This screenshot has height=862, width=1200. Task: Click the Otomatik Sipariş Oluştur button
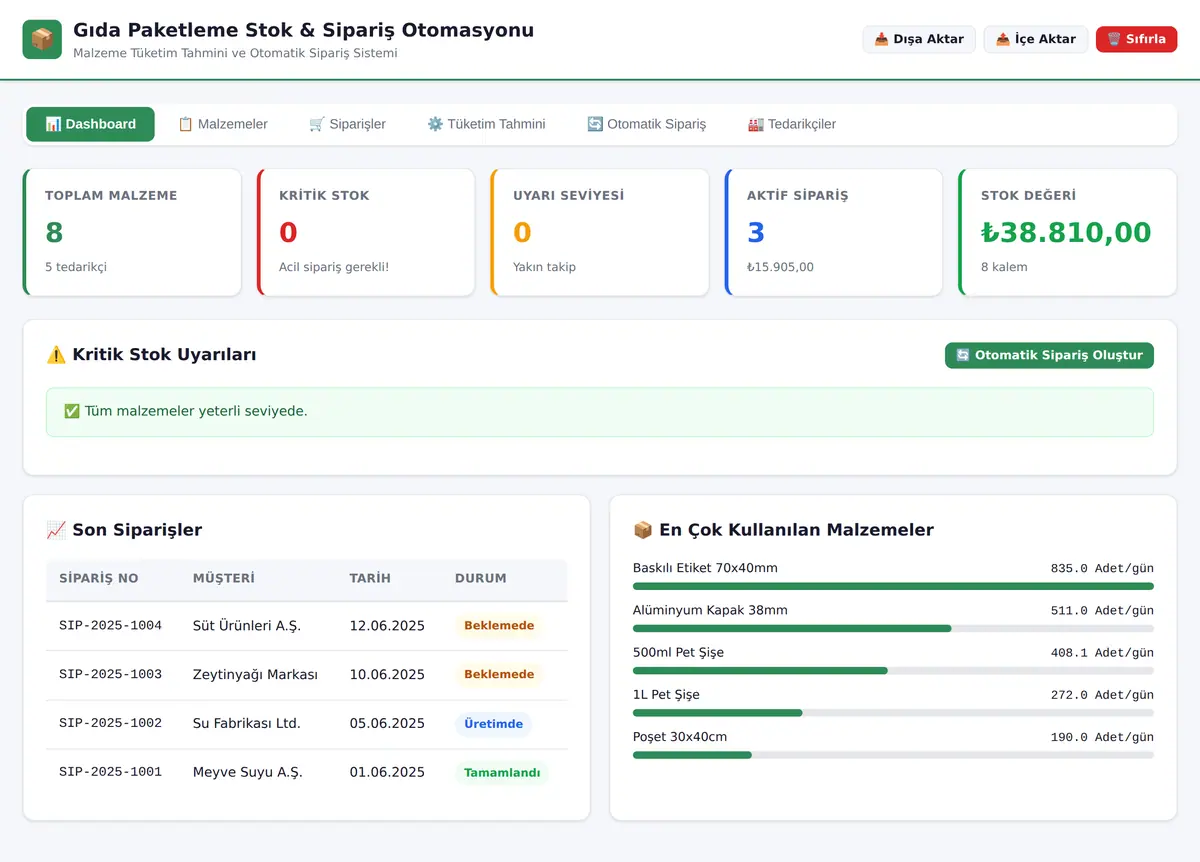click(1049, 355)
